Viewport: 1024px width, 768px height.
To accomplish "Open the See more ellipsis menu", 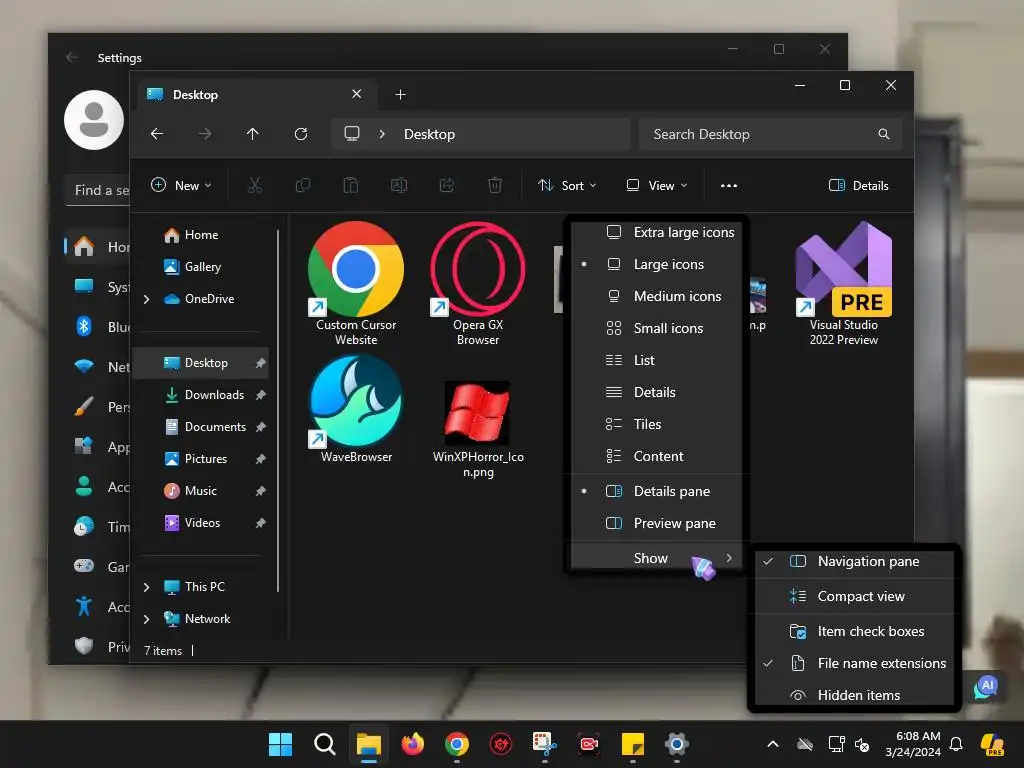I will pos(729,185).
